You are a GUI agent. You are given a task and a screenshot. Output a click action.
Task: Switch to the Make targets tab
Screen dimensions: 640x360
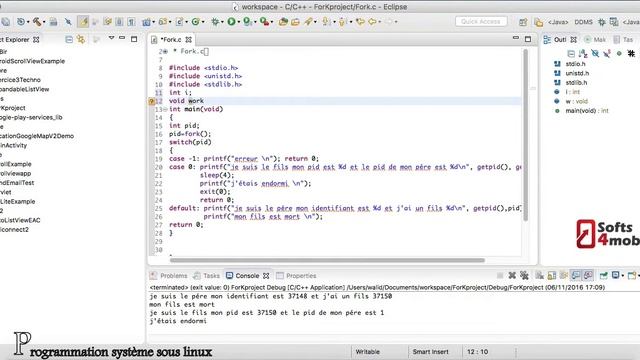[x=595, y=40]
